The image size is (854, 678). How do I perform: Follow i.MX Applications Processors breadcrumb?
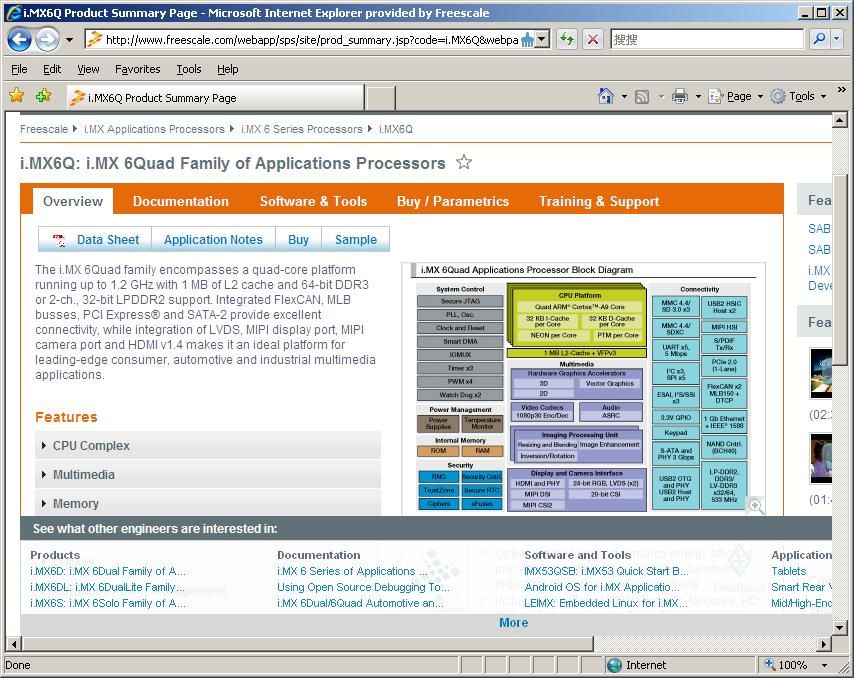(154, 129)
